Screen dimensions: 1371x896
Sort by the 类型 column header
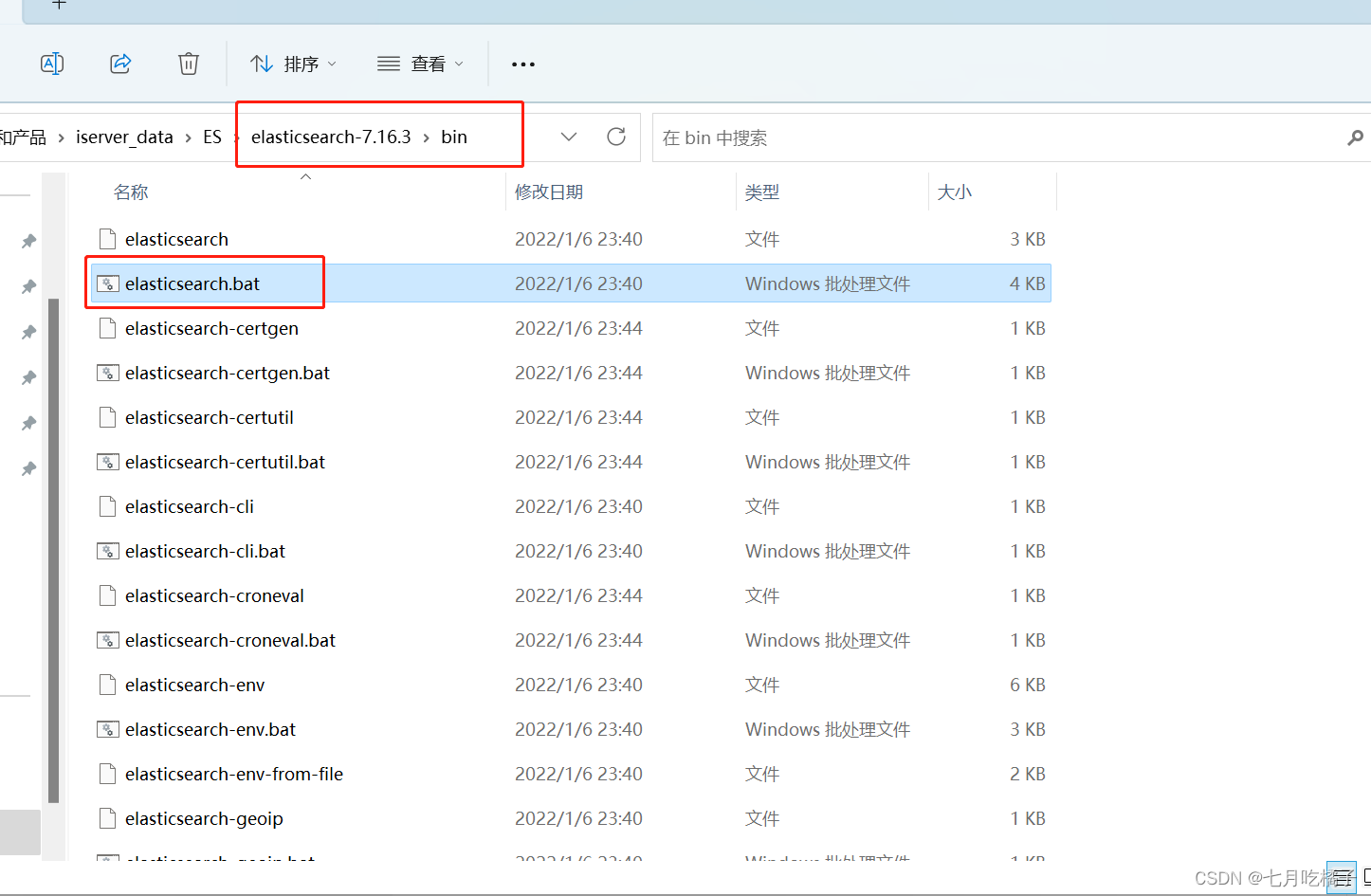coord(762,192)
